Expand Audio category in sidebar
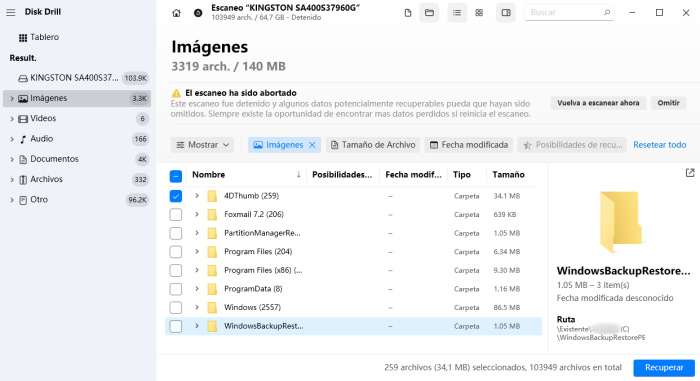700x381 pixels. click(x=12, y=139)
